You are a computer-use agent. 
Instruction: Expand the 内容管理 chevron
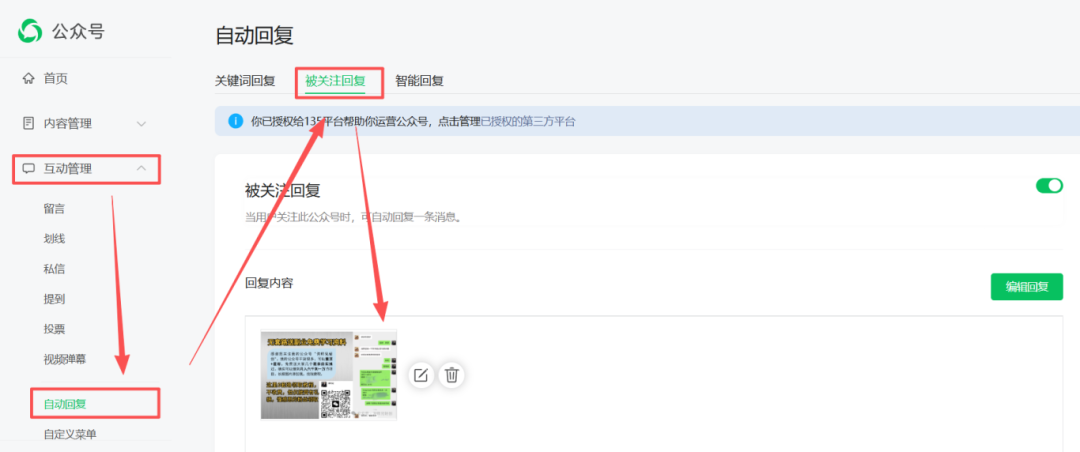click(141, 123)
